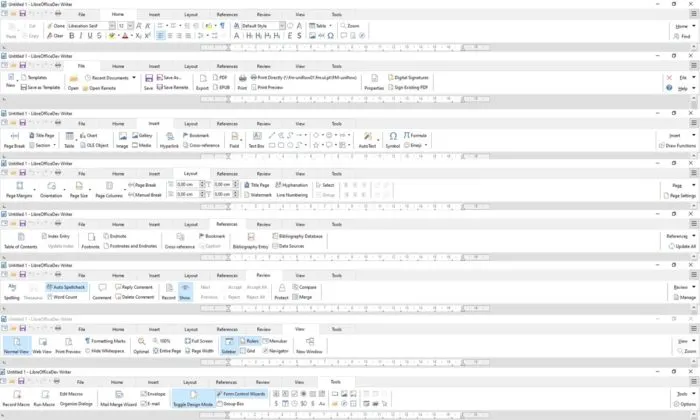Click Update All in References ribbon
Image resolution: width=700 pixels, height=420 pixels.
tap(682, 246)
